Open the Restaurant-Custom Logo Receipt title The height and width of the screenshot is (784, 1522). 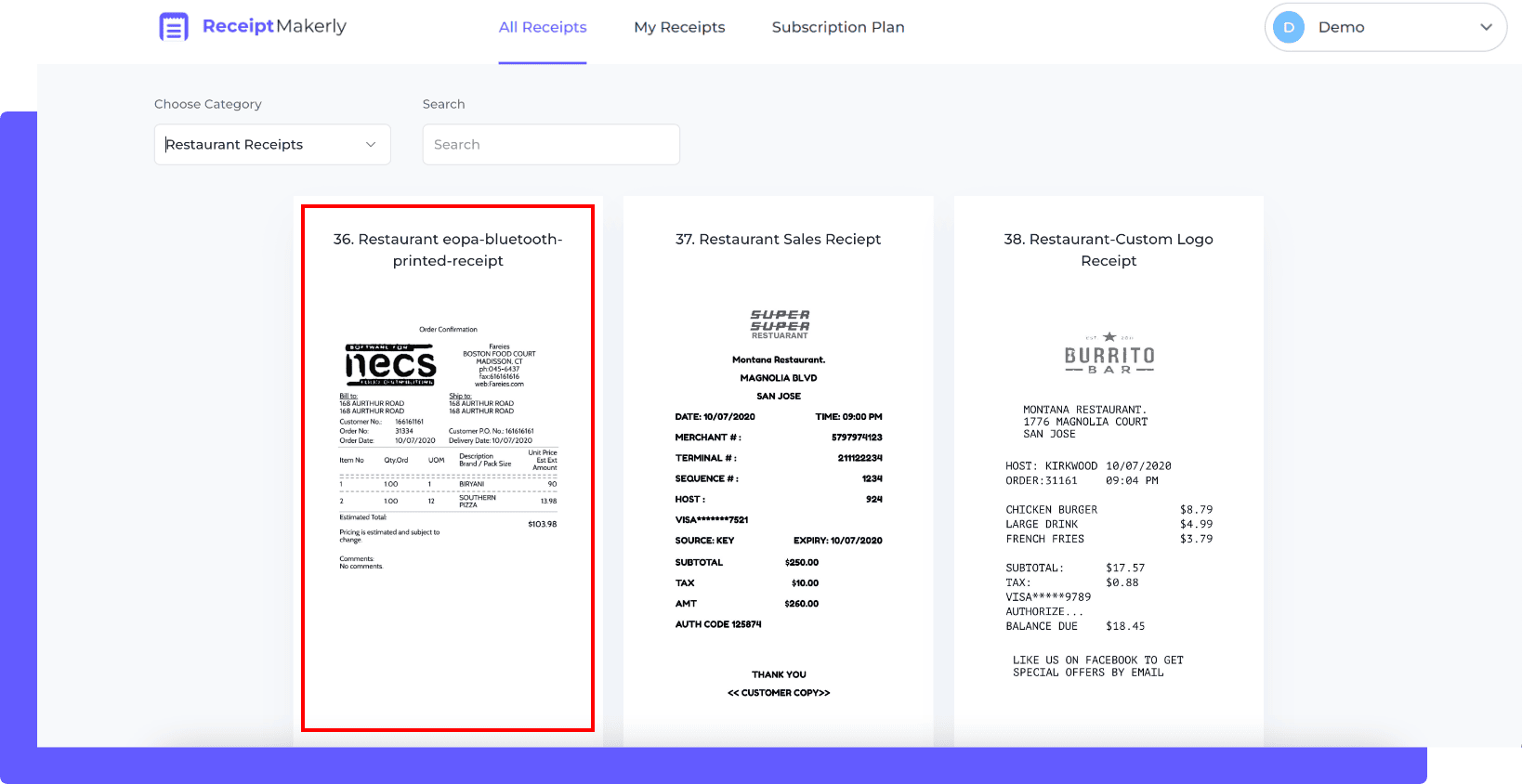pos(1109,250)
